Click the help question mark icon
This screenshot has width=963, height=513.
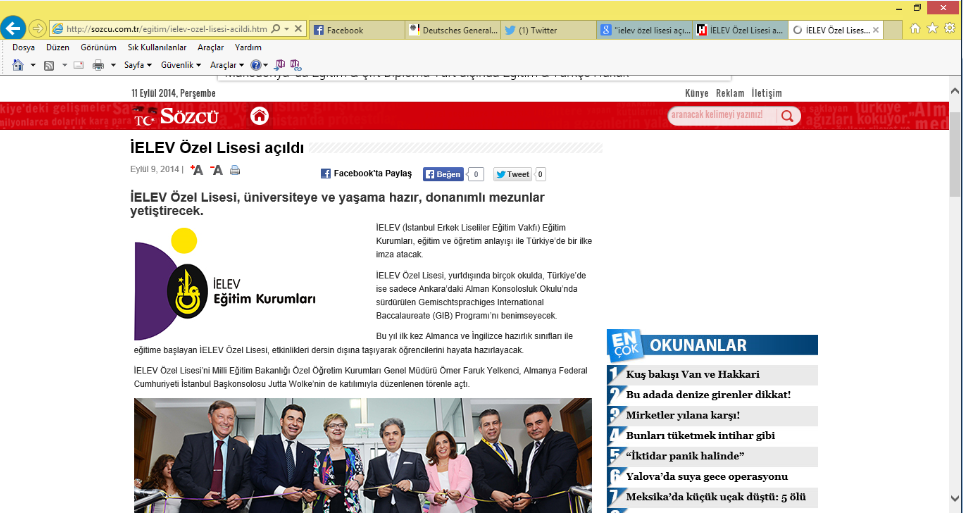pos(255,65)
